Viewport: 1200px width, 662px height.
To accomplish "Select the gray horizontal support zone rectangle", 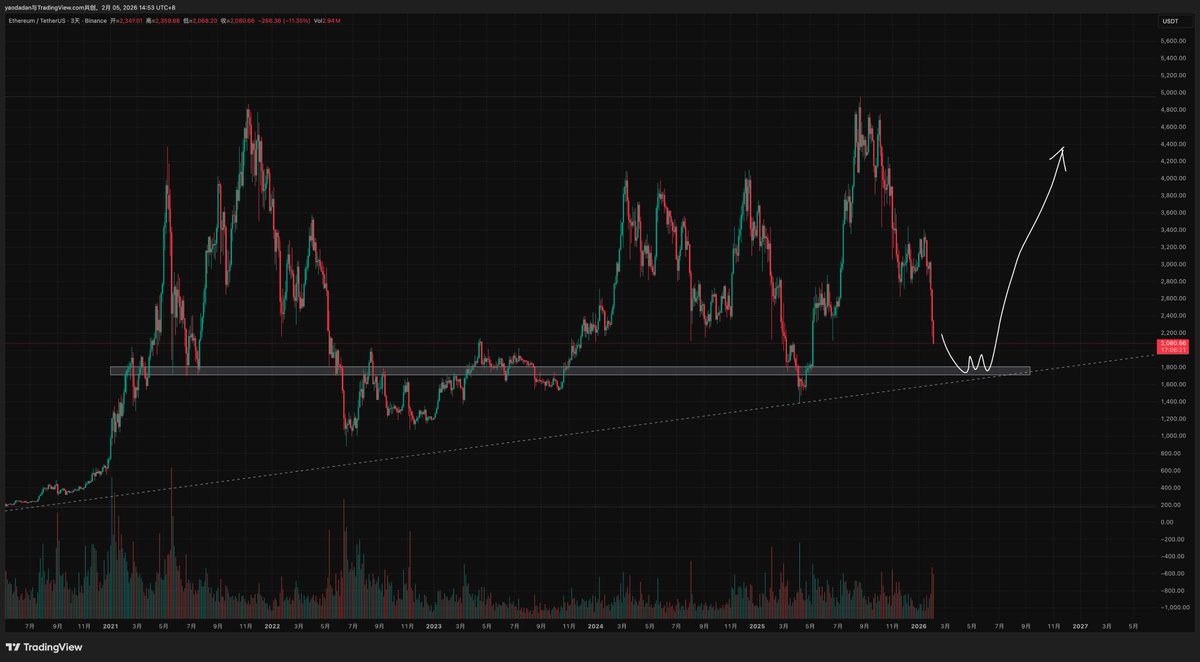I will (570, 371).
